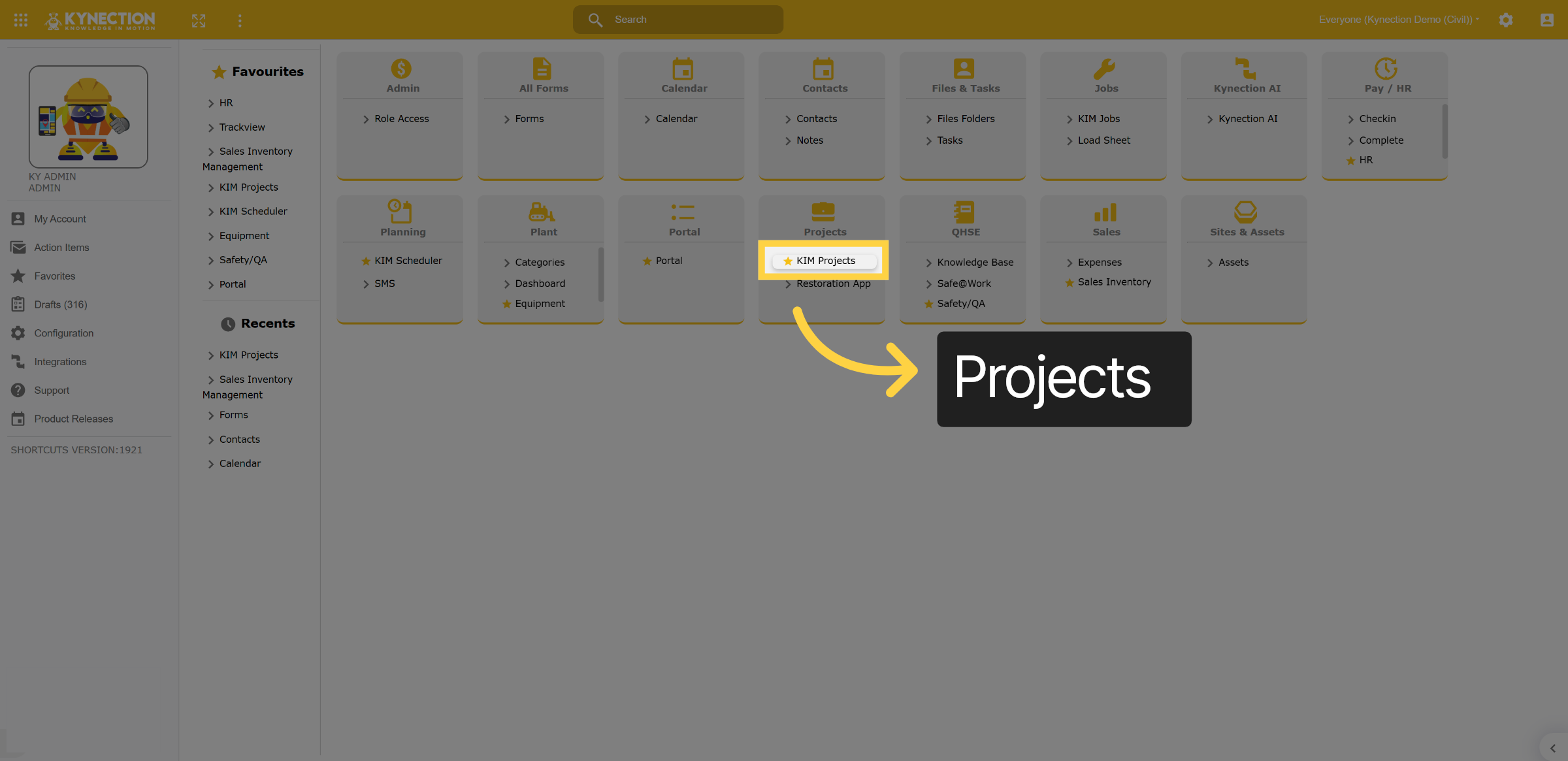This screenshot has height=761, width=1568.
Task: Toggle fullscreen expand icon in header
Action: [199, 20]
